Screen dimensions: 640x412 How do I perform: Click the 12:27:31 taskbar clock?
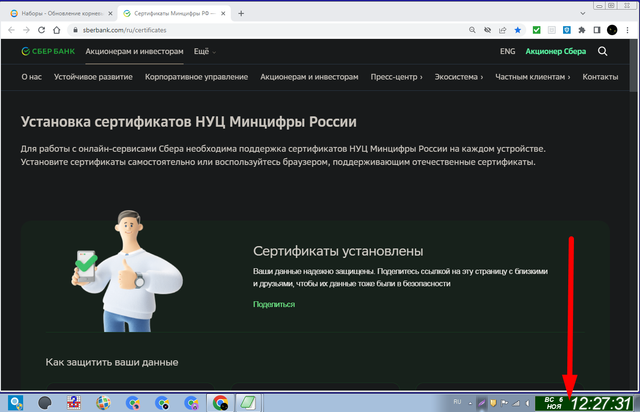coord(601,403)
